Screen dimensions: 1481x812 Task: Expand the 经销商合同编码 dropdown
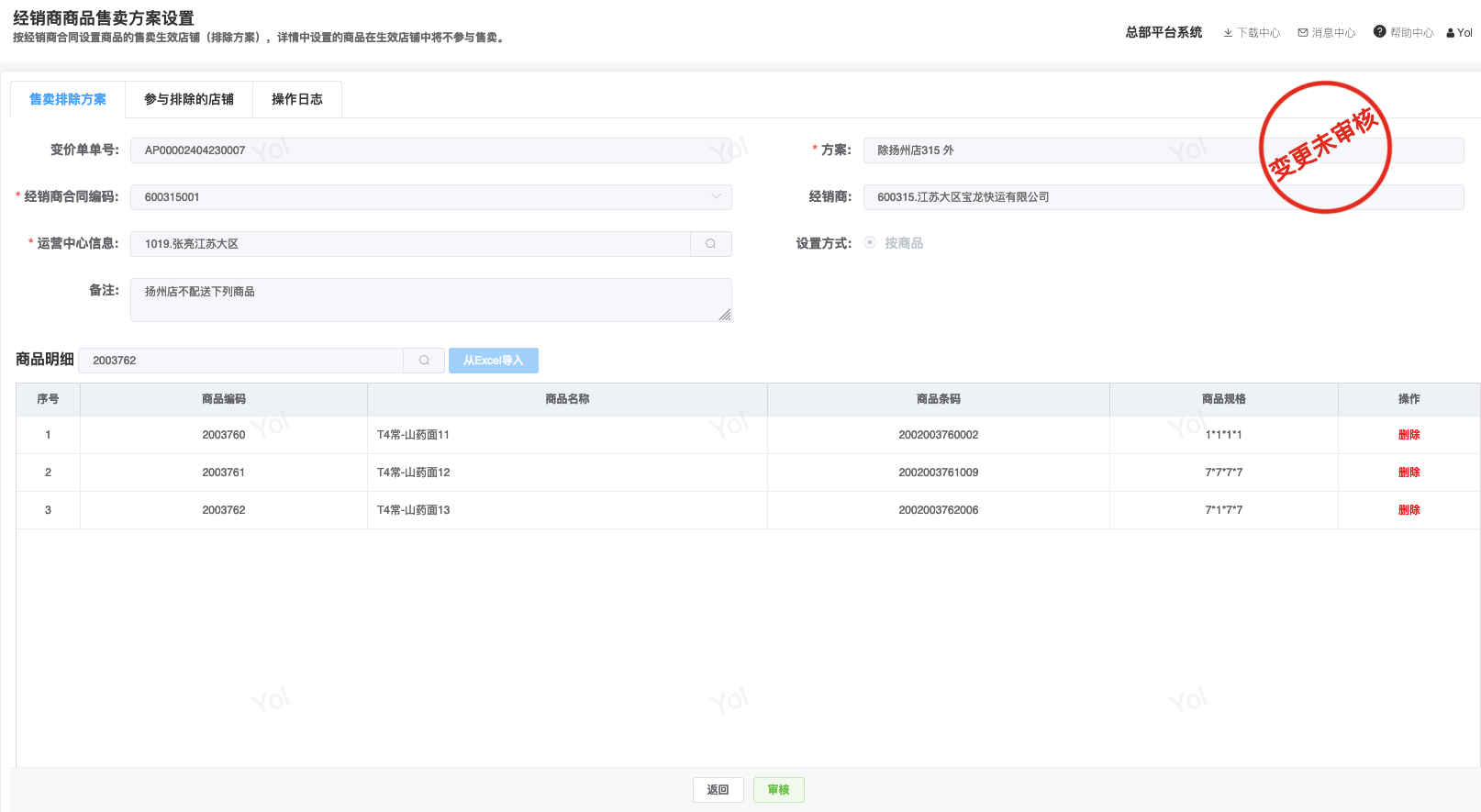716,197
